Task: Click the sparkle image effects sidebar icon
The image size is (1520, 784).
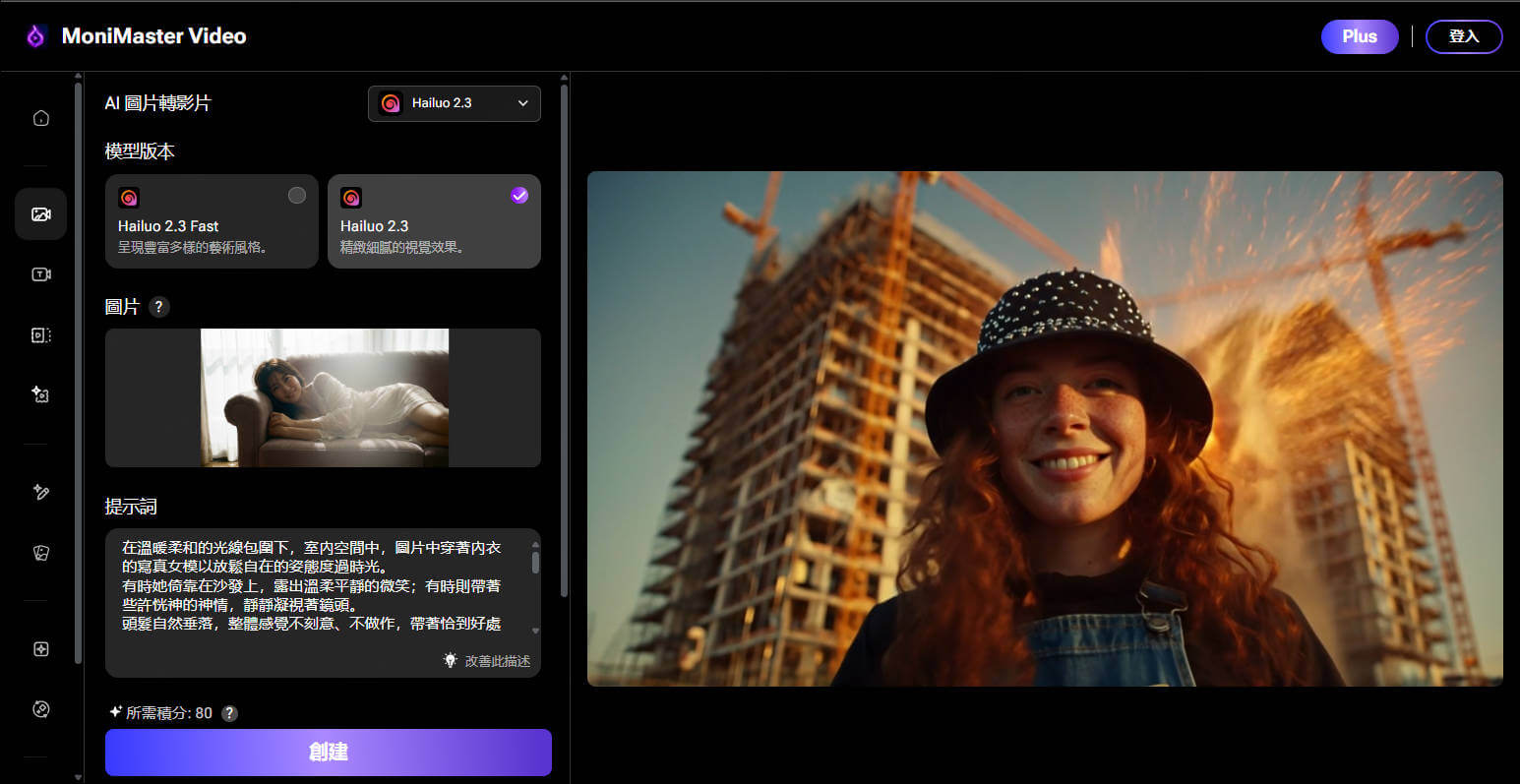Action: coord(40,394)
